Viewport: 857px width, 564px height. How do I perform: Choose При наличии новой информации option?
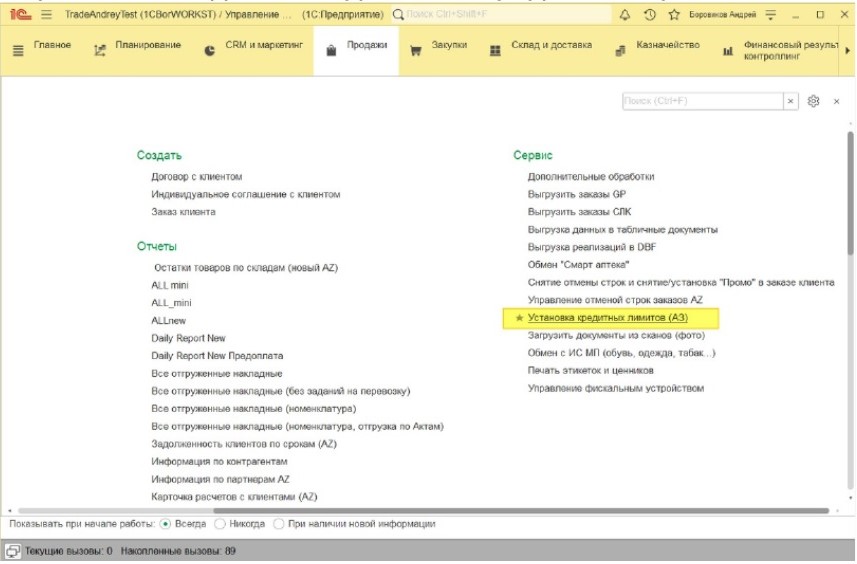[x=278, y=524]
